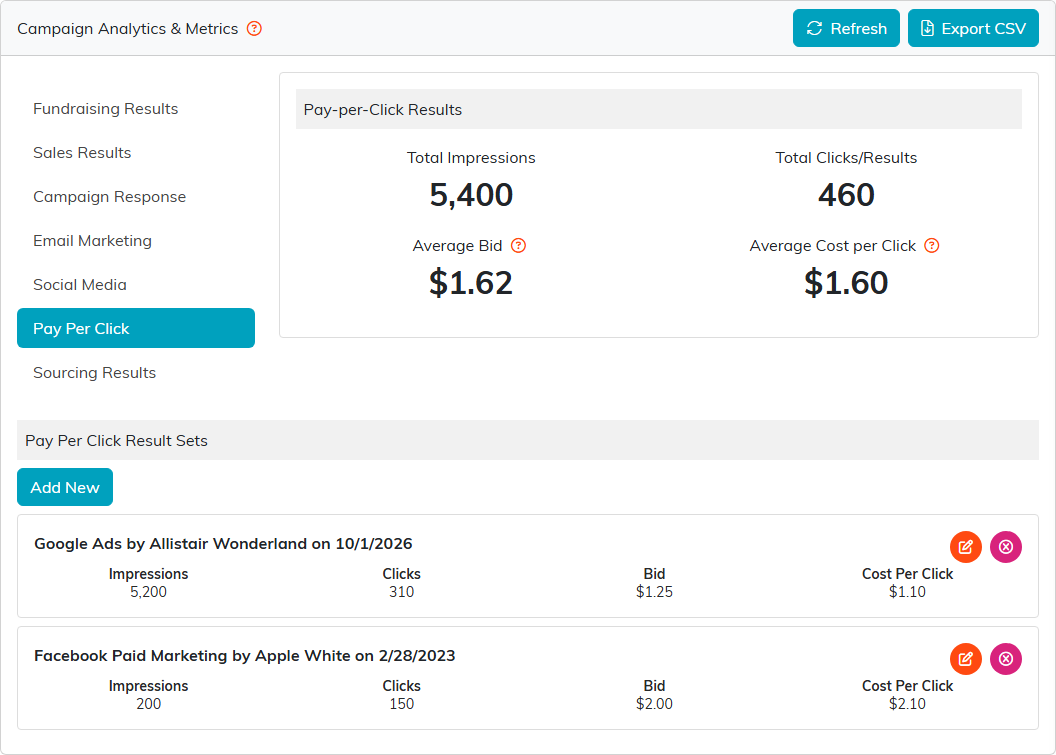This screenshot has width=1056, height=755.
Task: Click the Google Ads by Allistair Wonderland title
Action: click(x=223, y=544)
